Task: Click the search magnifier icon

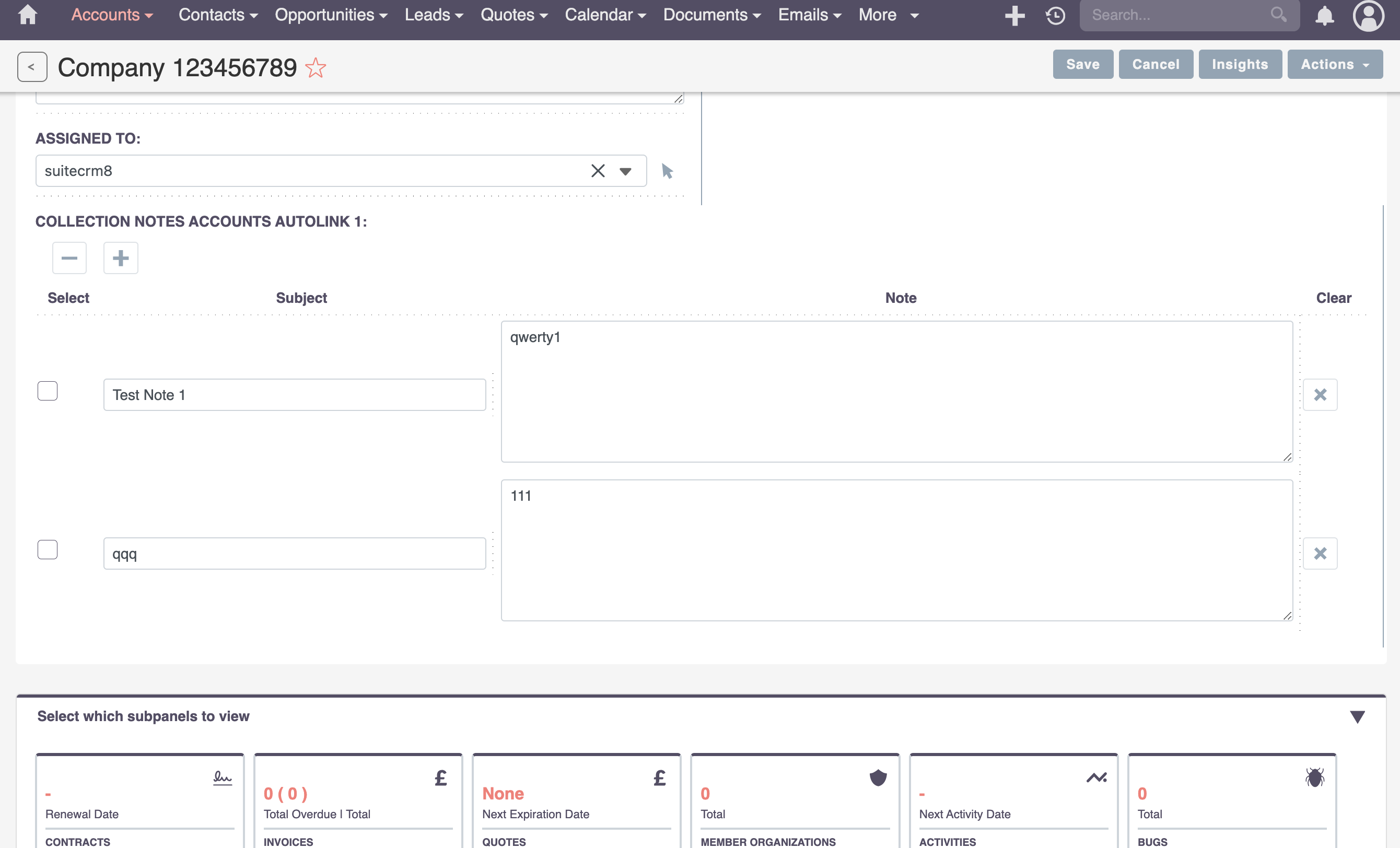Action: click(x=1278, y=14)
